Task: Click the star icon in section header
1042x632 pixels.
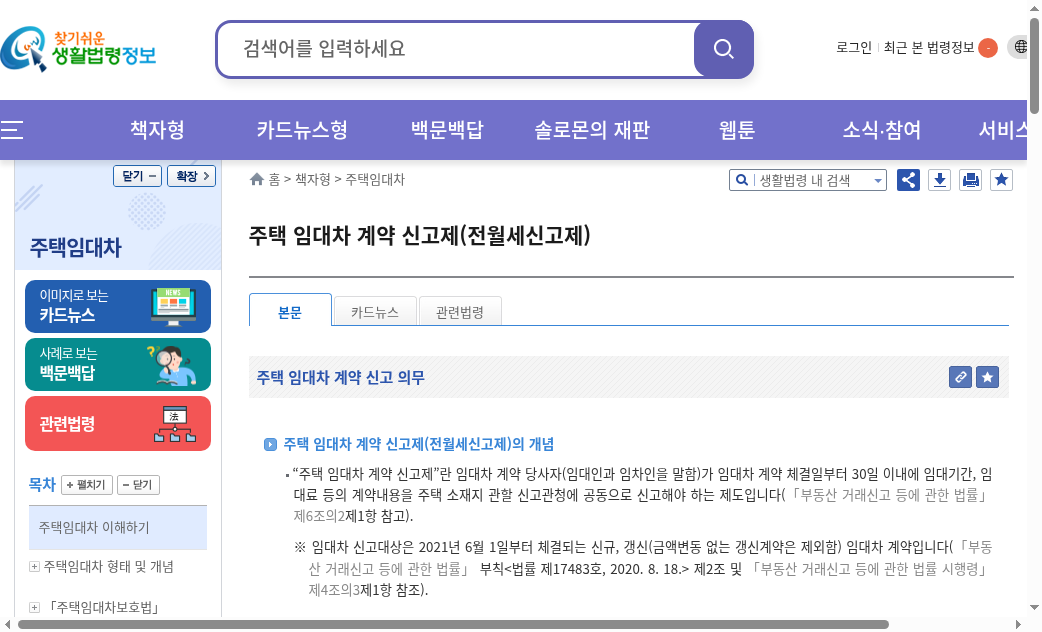Action: point(988,377)
